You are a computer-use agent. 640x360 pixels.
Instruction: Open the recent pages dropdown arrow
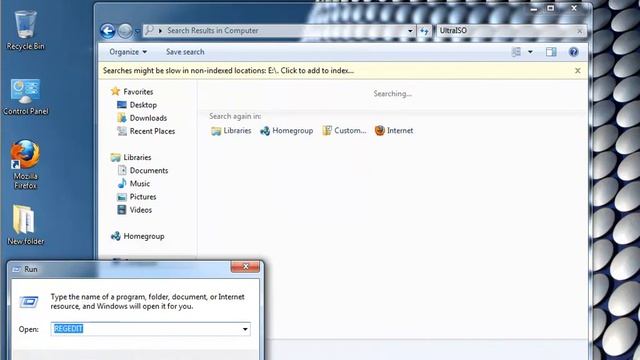(138, 31)
